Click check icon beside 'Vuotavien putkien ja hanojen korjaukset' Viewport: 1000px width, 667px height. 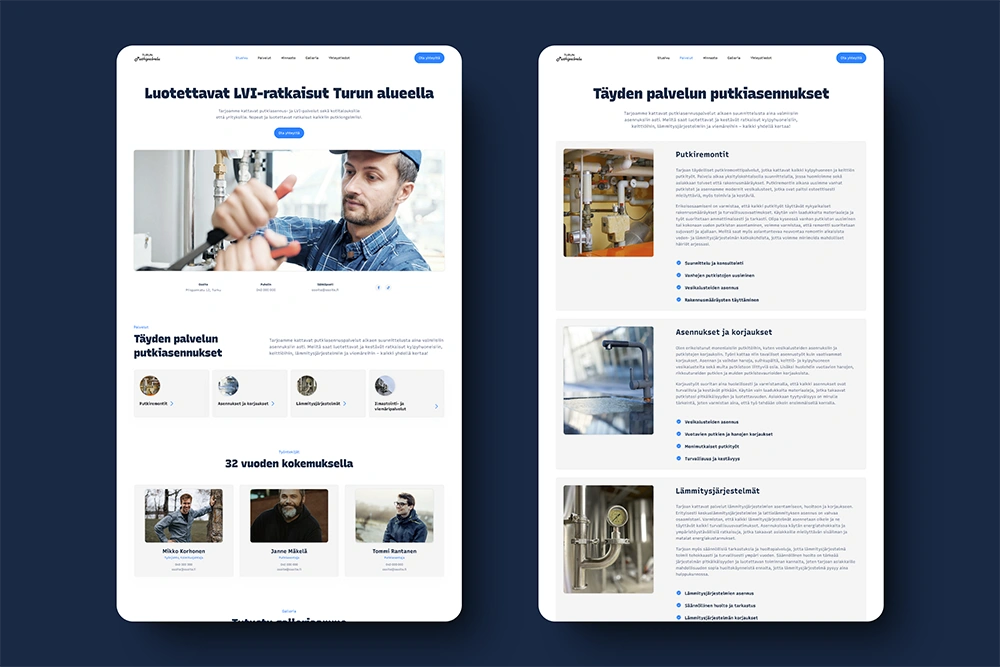coord(679,434)
